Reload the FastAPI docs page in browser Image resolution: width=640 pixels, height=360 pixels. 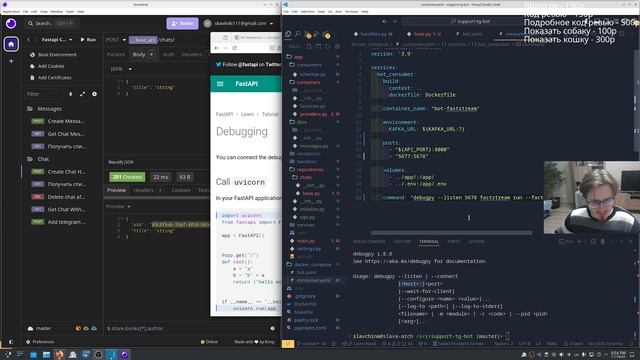click(x=234, y=48)
